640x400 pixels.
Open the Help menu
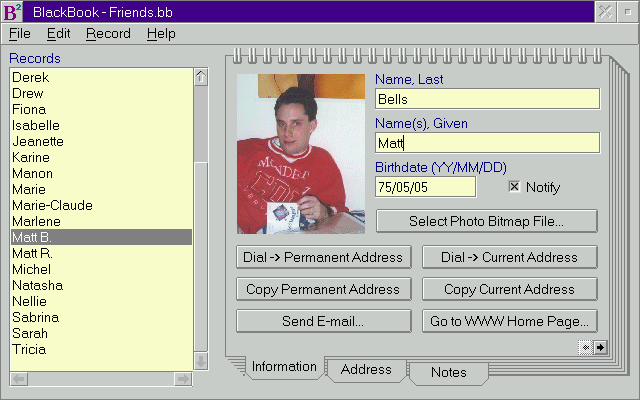161,33
